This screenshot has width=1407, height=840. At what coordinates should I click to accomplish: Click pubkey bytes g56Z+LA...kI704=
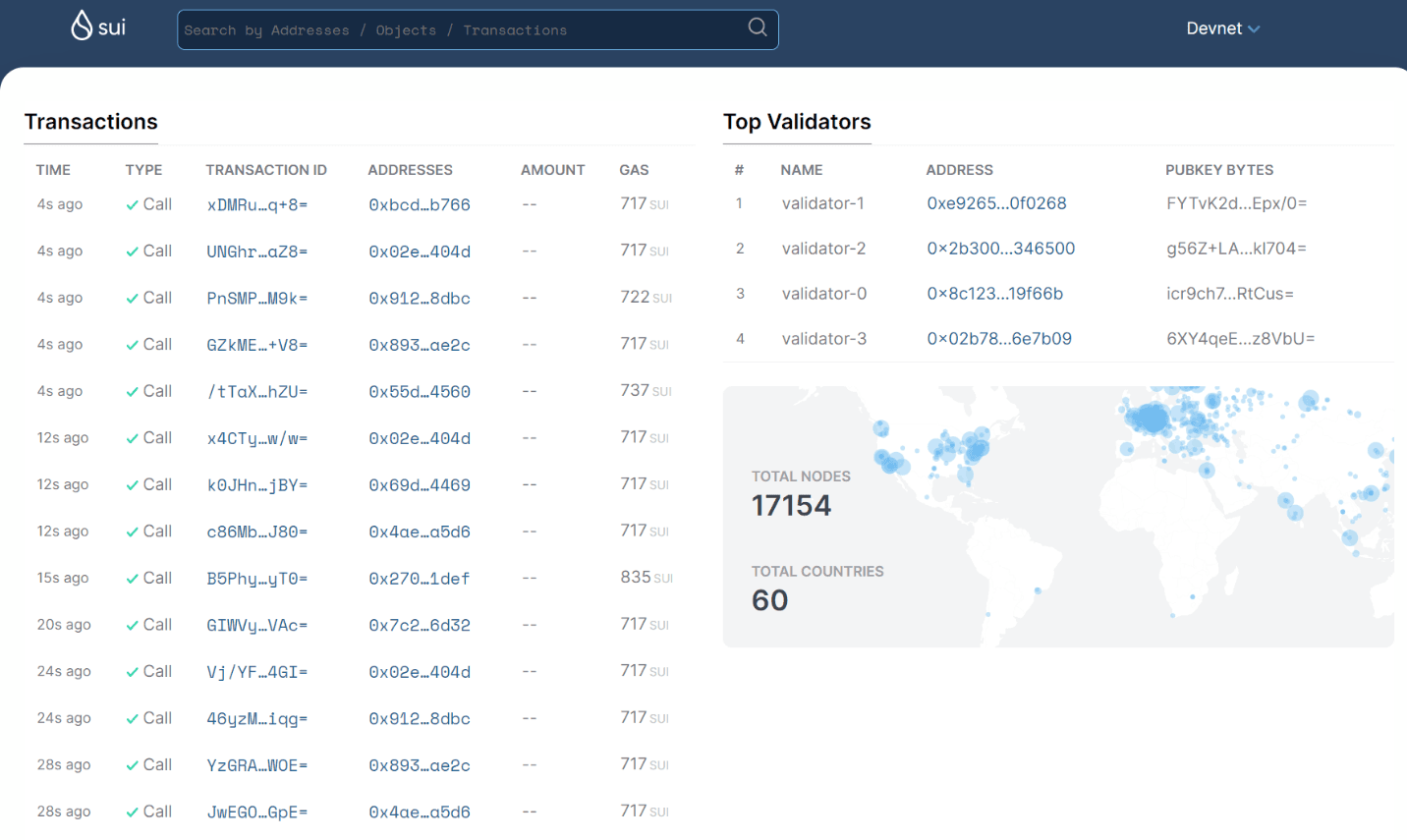click(1236, 249)
